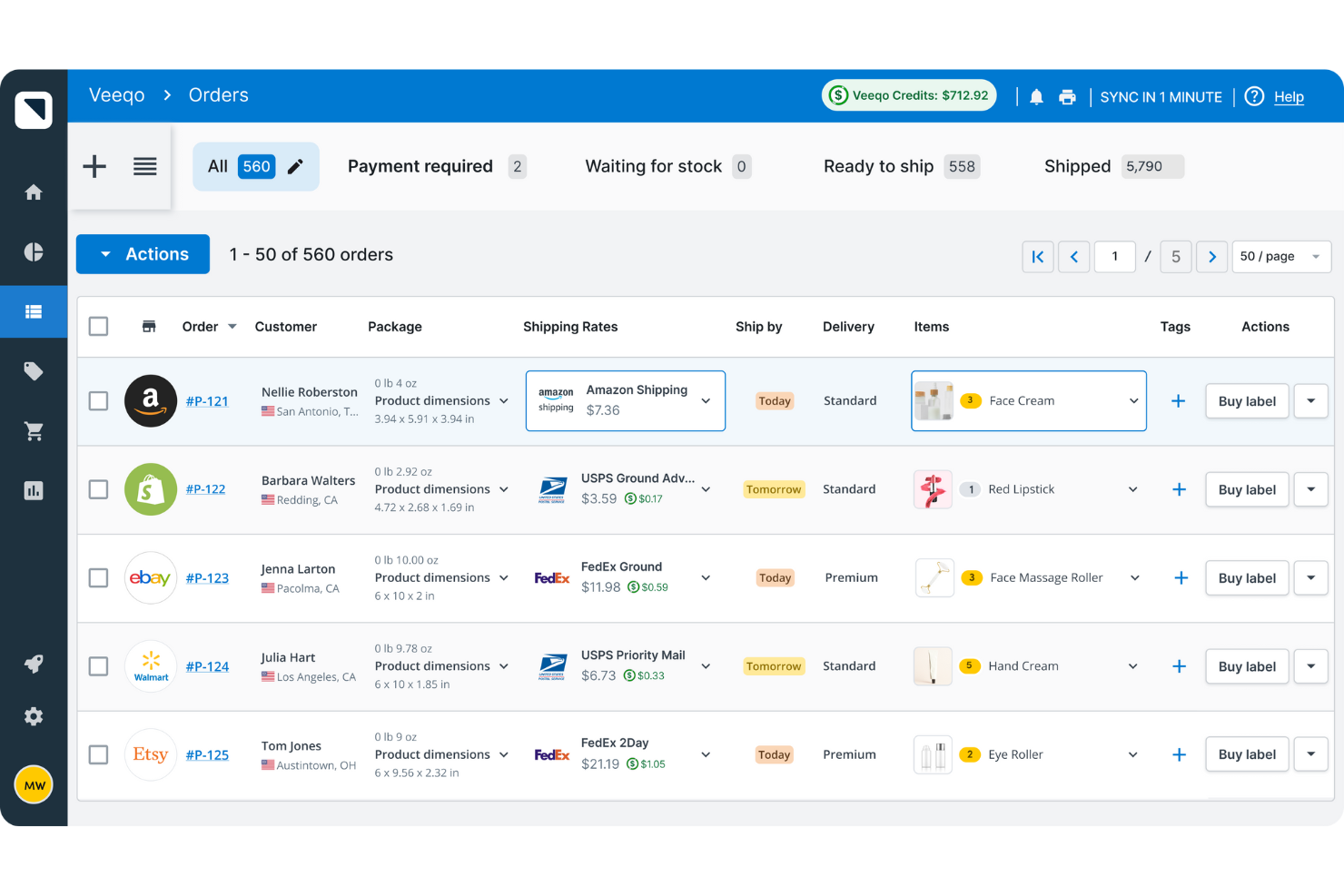Open the tags sidebar icon
This screenshot has width=1344, height=896.
(34, 370)
